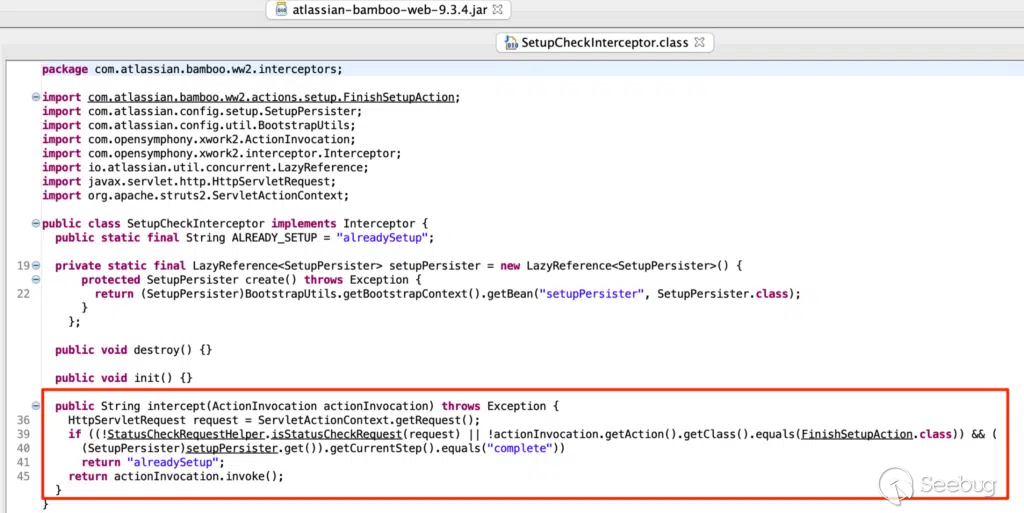Image resolution: width=1024 pixels, height=513 pixels.
Task: Click the return actionInvocation.invoke() statement
Action: [x=176, y=476]
